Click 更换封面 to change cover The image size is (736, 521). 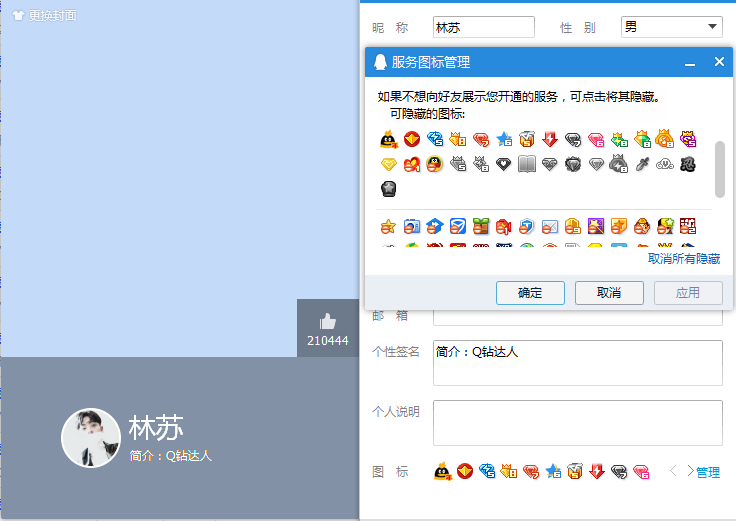click(45, 15)
